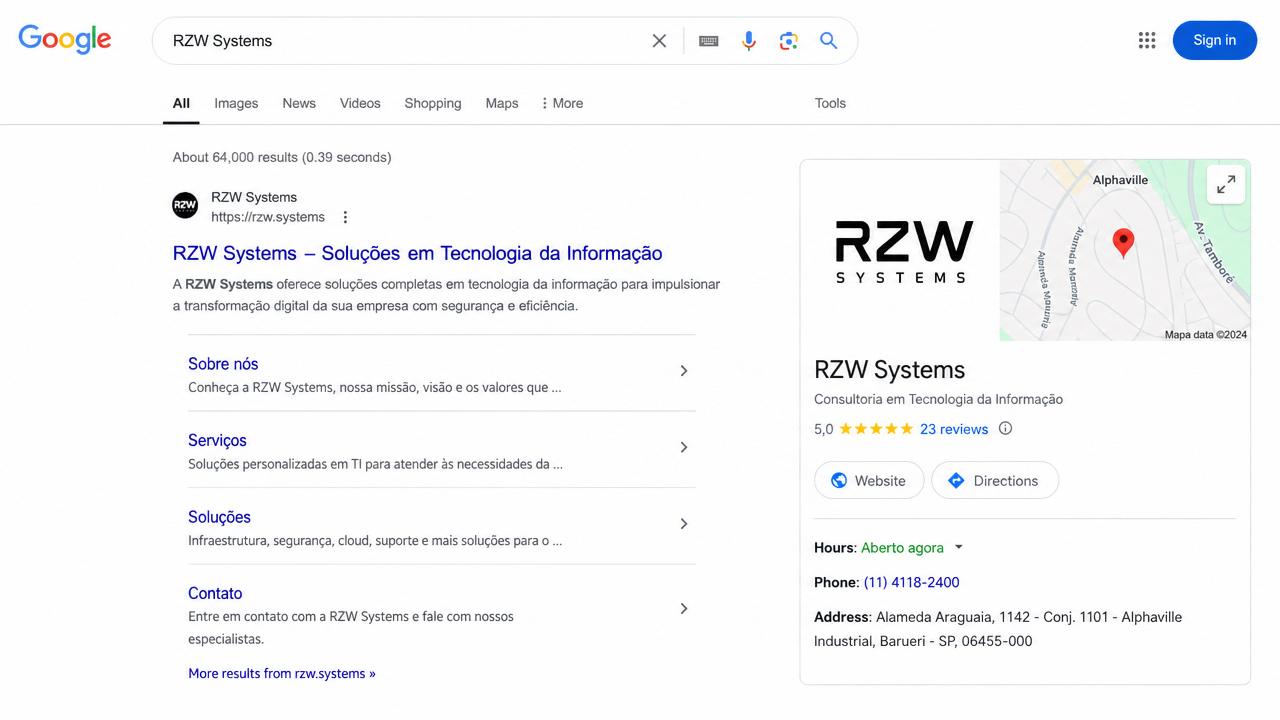This screenshot has width=1280, height=720.
Task: Click the five-star rating icons
Action: [876, 429]
